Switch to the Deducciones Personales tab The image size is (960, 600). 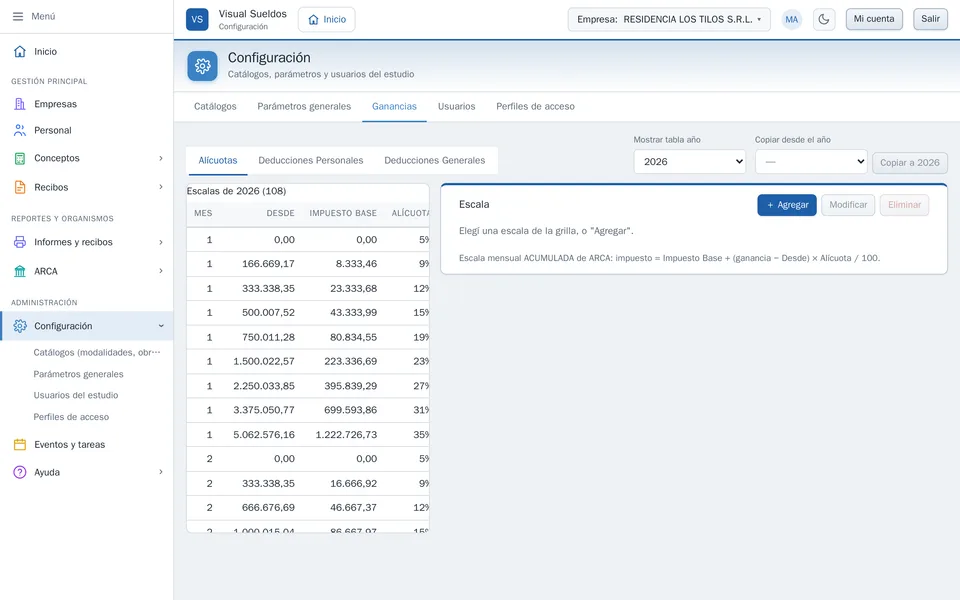click(310, 160)
